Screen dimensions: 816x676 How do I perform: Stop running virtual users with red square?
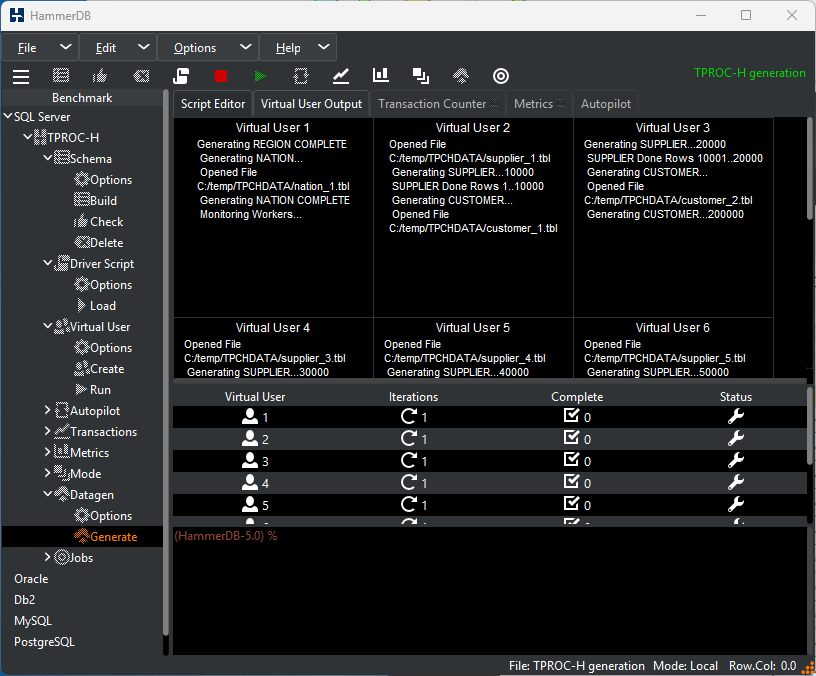click(x=221, y=76)
